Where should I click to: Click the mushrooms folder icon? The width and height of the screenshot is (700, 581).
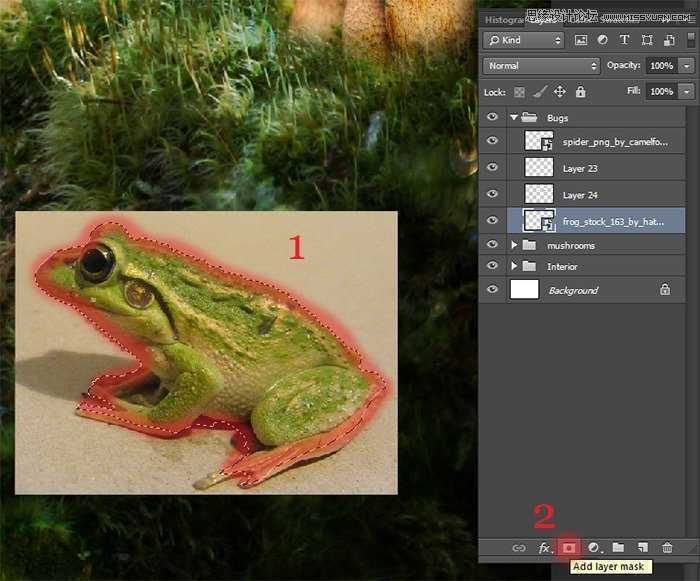[529, 245]
